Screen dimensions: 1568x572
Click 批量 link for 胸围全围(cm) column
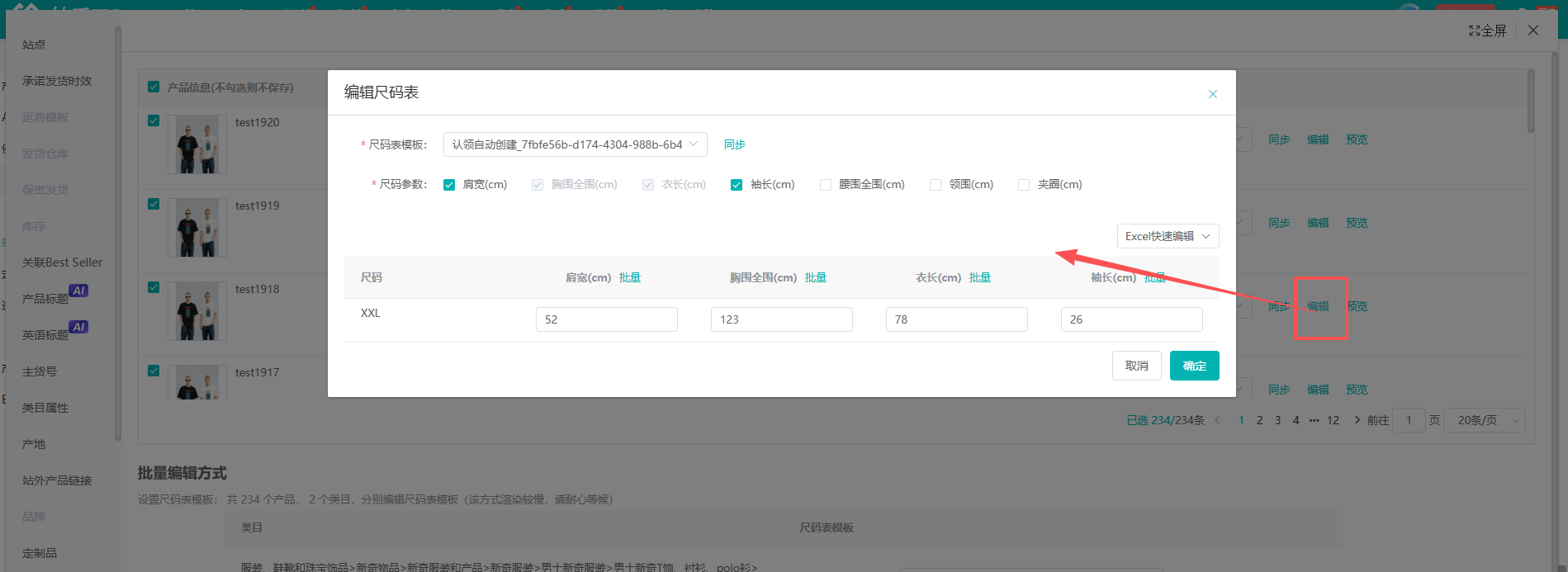[816, 277]
